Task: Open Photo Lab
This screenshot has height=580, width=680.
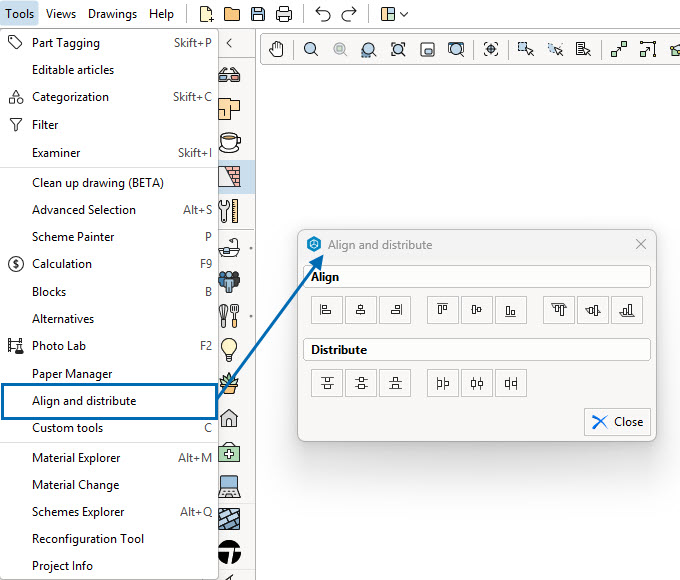Action: pyautogui.click(x=109, y=346)
